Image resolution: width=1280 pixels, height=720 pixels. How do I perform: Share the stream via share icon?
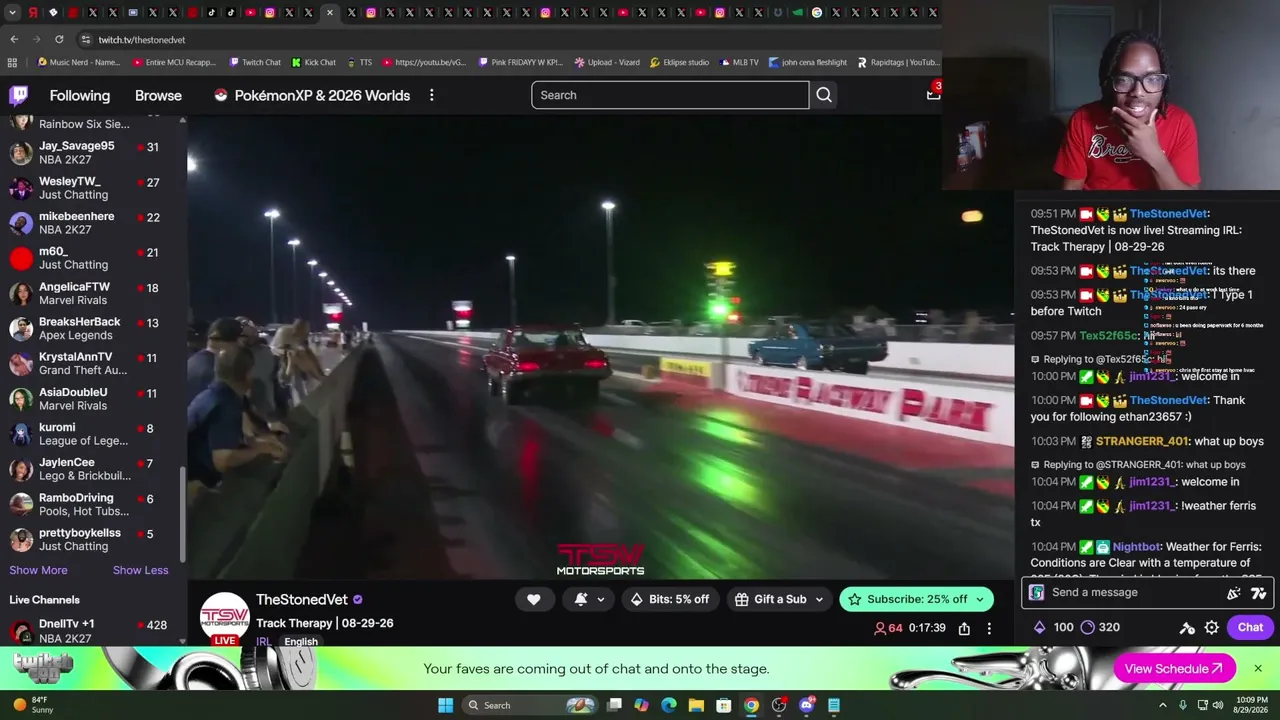(x=964, y=628)
